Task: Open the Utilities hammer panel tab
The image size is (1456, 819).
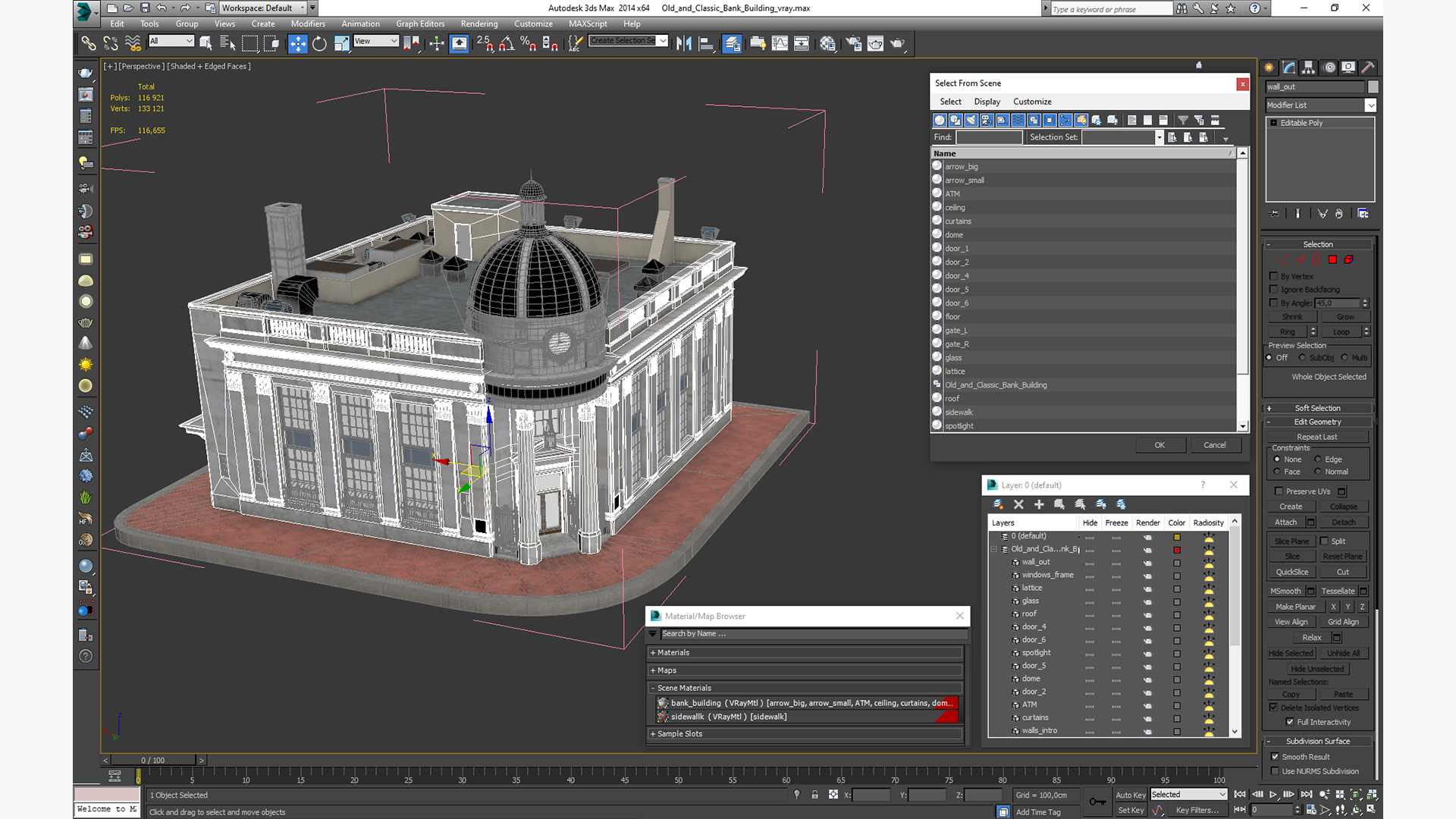Action: 1368,67
